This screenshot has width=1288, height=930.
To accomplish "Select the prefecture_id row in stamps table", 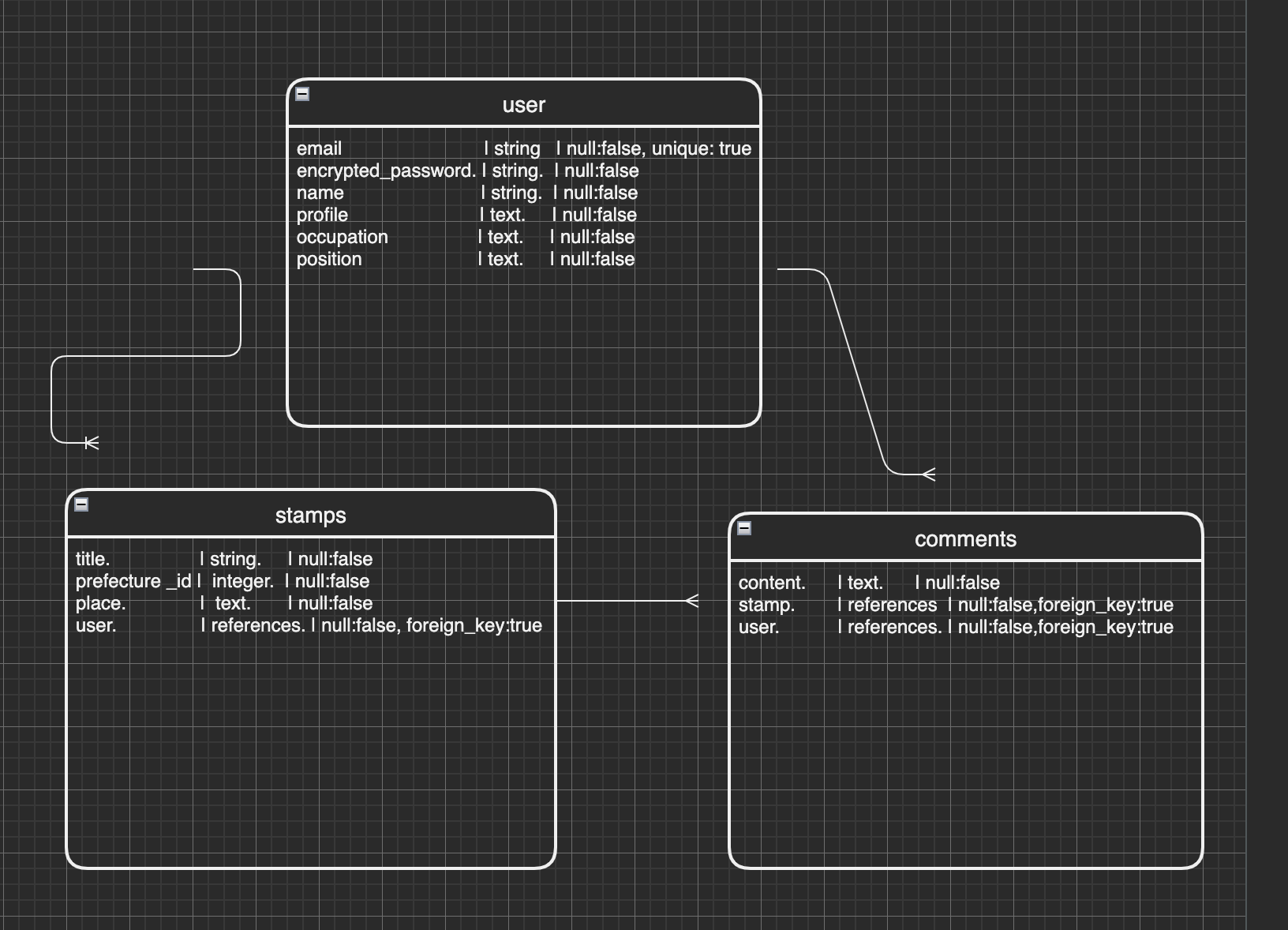I will click(x=237, y=581).
